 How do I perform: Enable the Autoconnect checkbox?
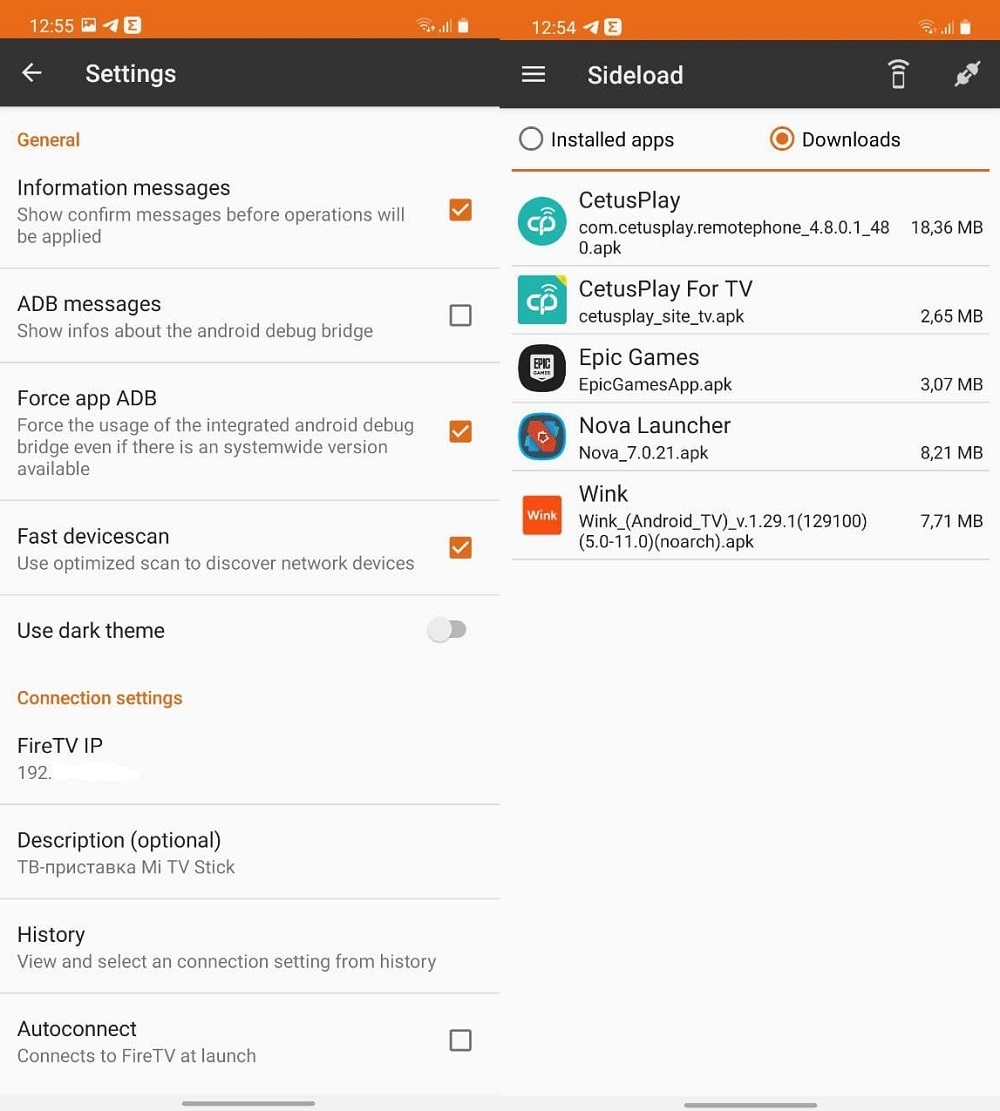[x=461, y=1041]
